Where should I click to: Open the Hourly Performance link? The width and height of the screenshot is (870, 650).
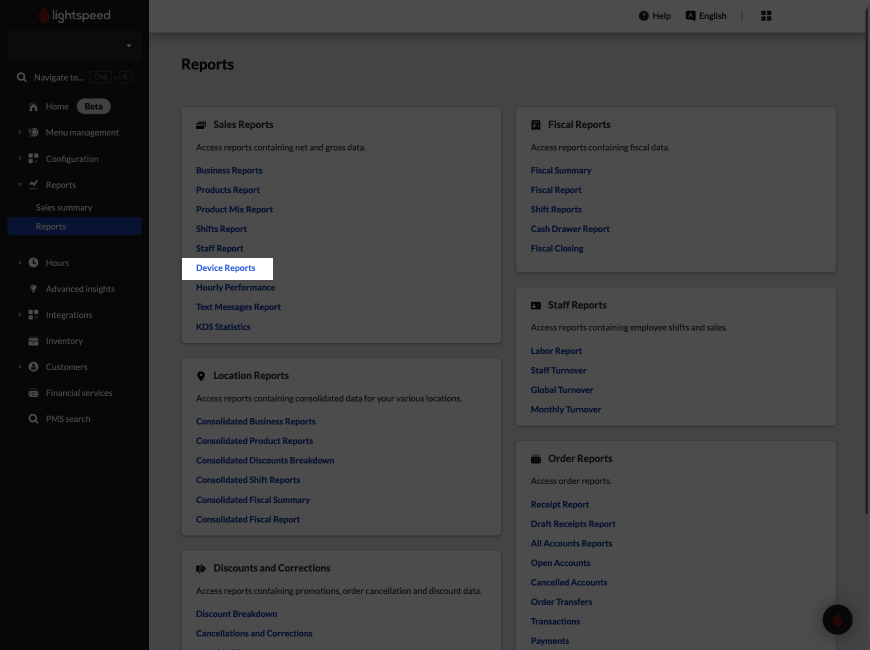[x=235, y=288]
